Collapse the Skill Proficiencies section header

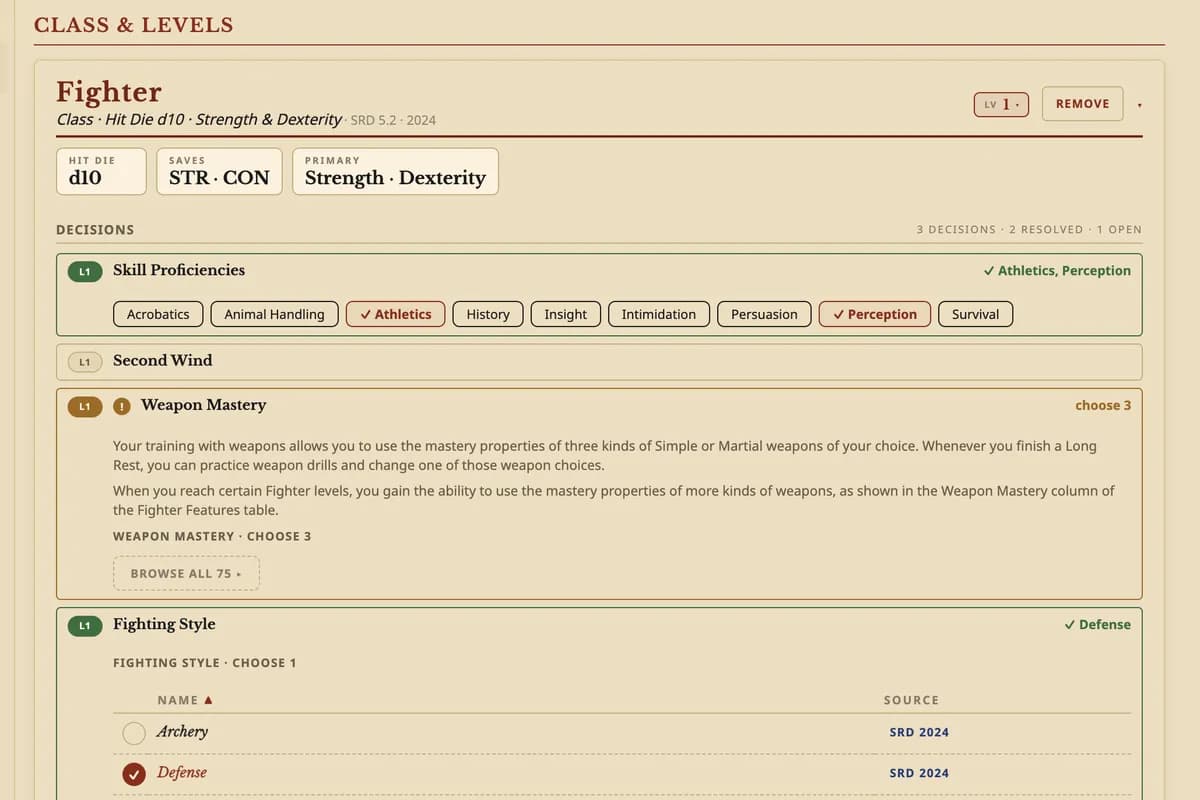pos(599,271)
